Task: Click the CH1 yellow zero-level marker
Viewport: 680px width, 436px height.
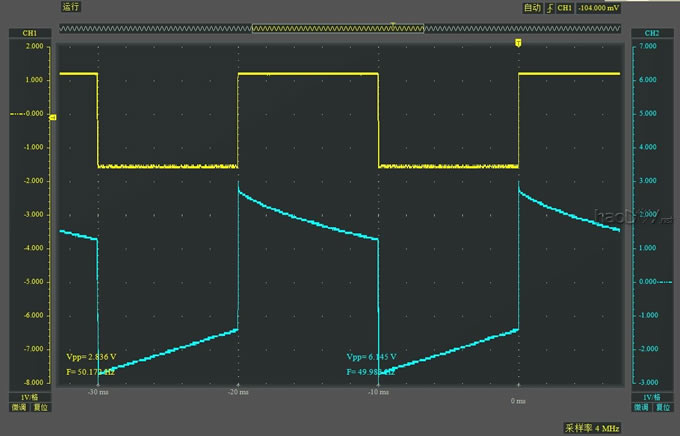Action: click(x=53, y=117)
